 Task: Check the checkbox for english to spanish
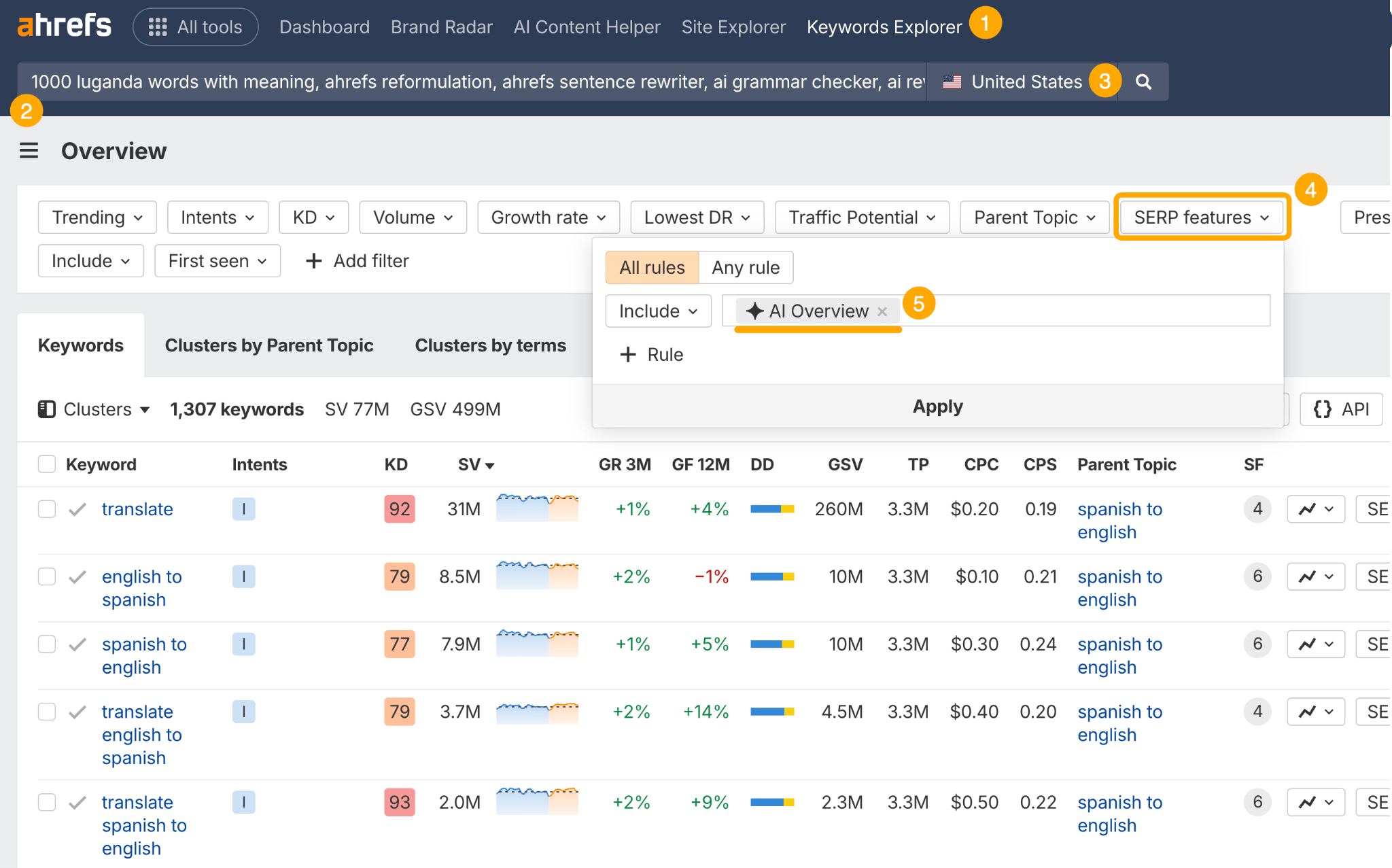pyautogui.click(x=46, y=576)
